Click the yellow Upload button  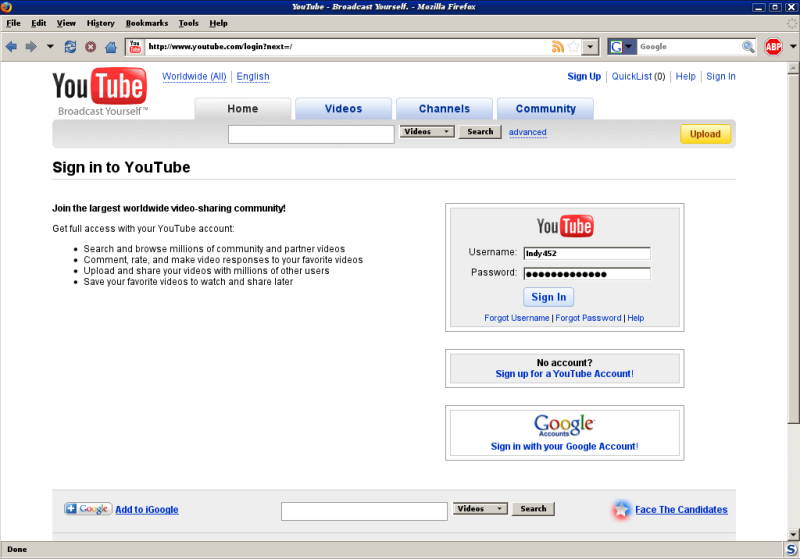click(x=705, y=134)
